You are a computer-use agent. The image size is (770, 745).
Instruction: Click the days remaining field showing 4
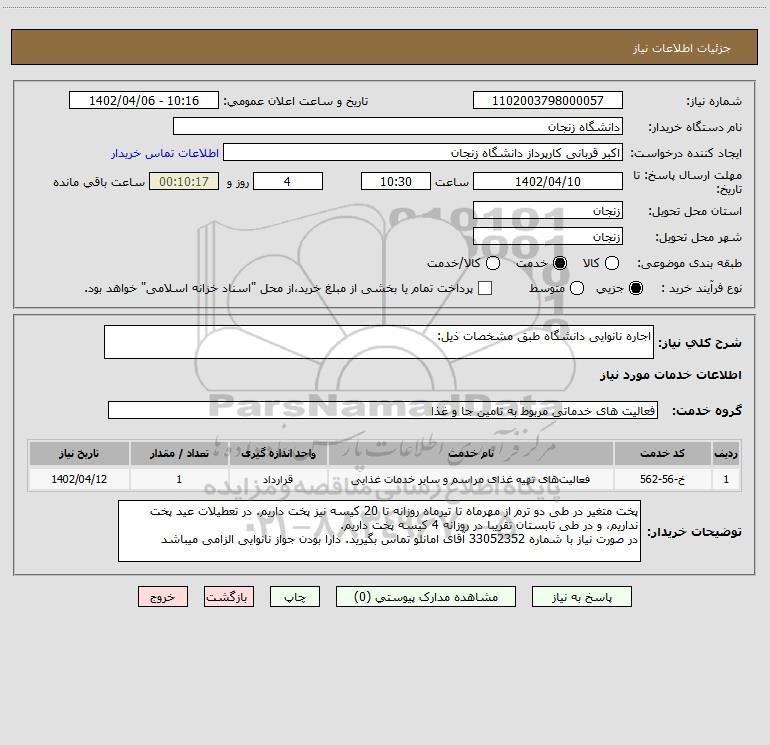(288, 181)
